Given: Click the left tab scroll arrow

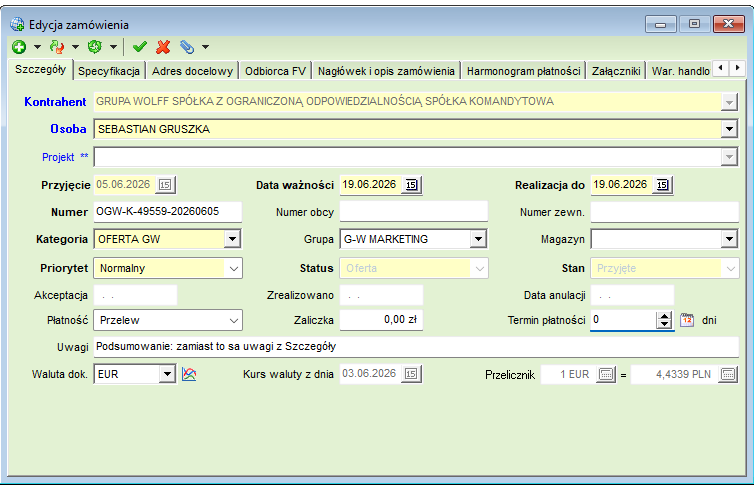Looking at the screenshot, I should (720, 68).
